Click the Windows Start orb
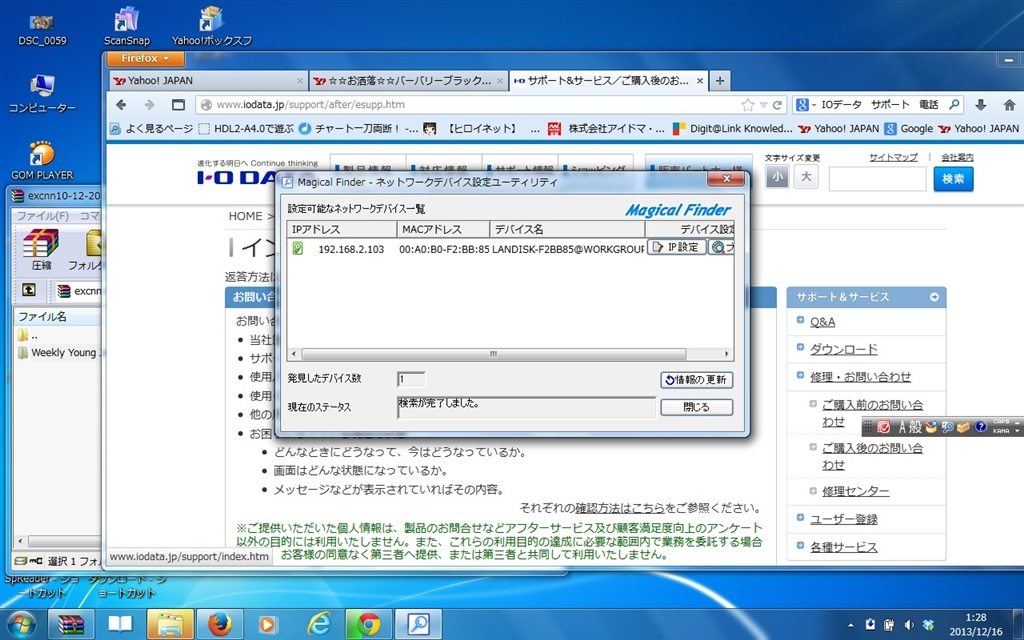 coord(22,625)
